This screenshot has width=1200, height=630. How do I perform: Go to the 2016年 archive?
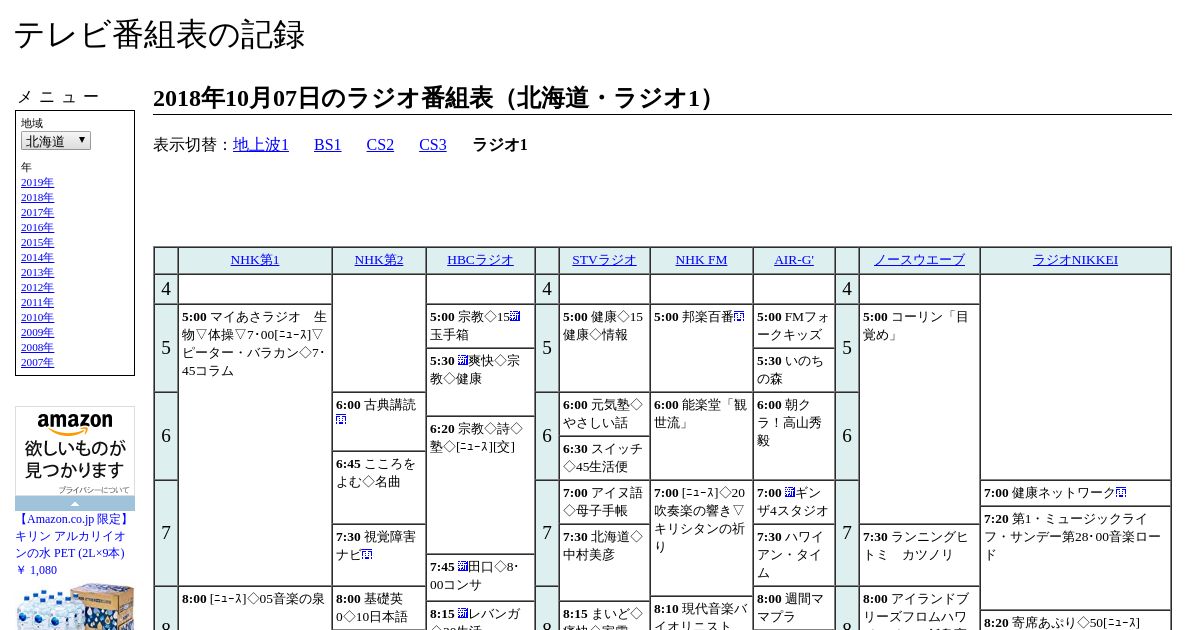[37, 227]
